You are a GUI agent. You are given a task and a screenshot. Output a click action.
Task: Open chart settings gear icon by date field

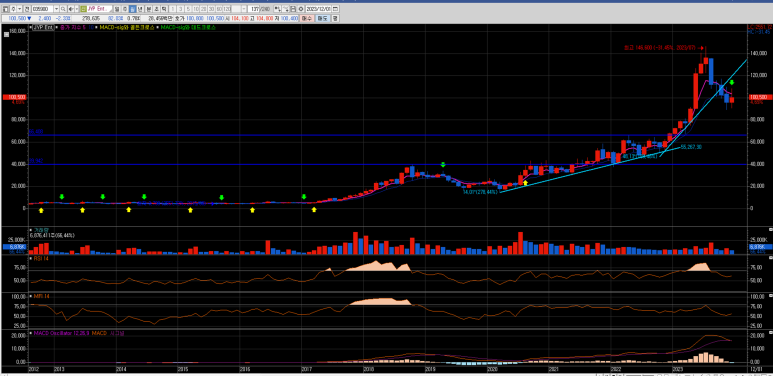coord(301,9)
